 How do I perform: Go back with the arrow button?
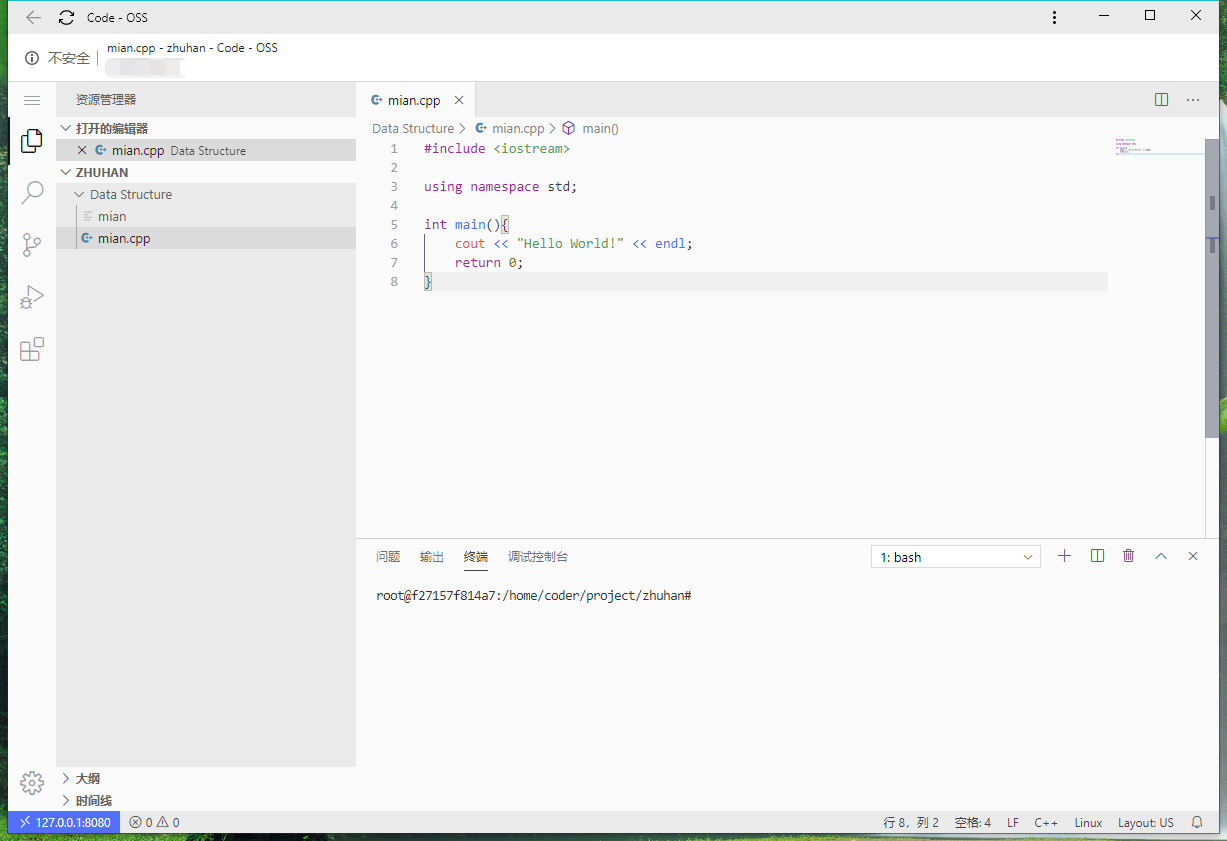tap(34, 17)
